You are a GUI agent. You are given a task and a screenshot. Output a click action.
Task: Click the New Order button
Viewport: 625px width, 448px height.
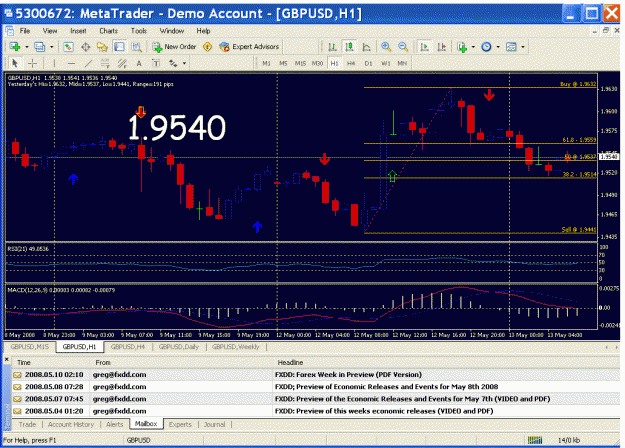point(175,47)
